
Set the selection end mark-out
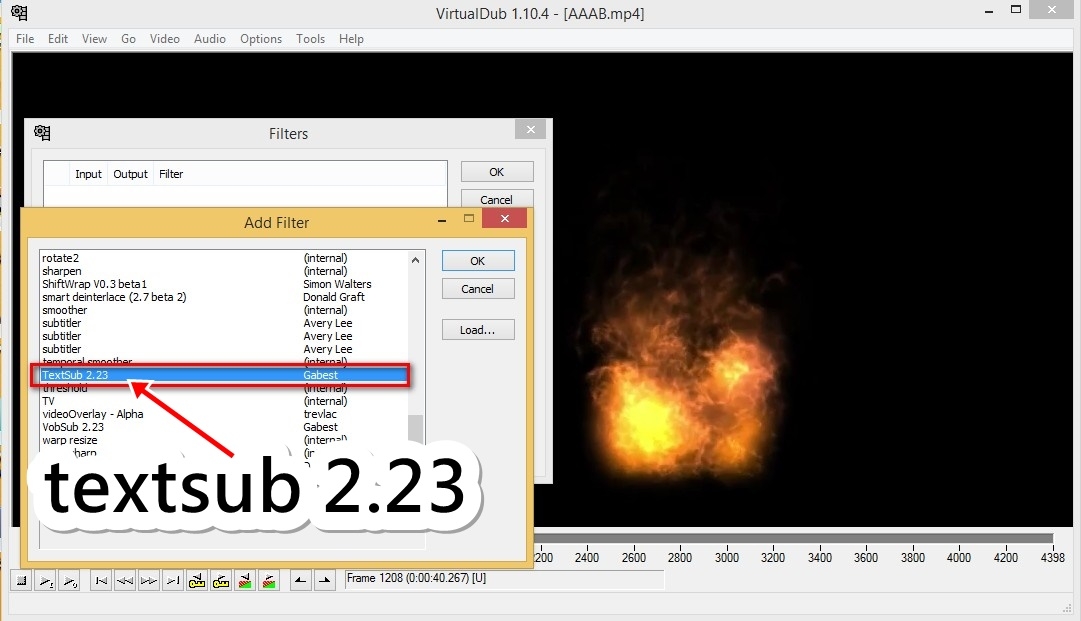pos(325,581)
